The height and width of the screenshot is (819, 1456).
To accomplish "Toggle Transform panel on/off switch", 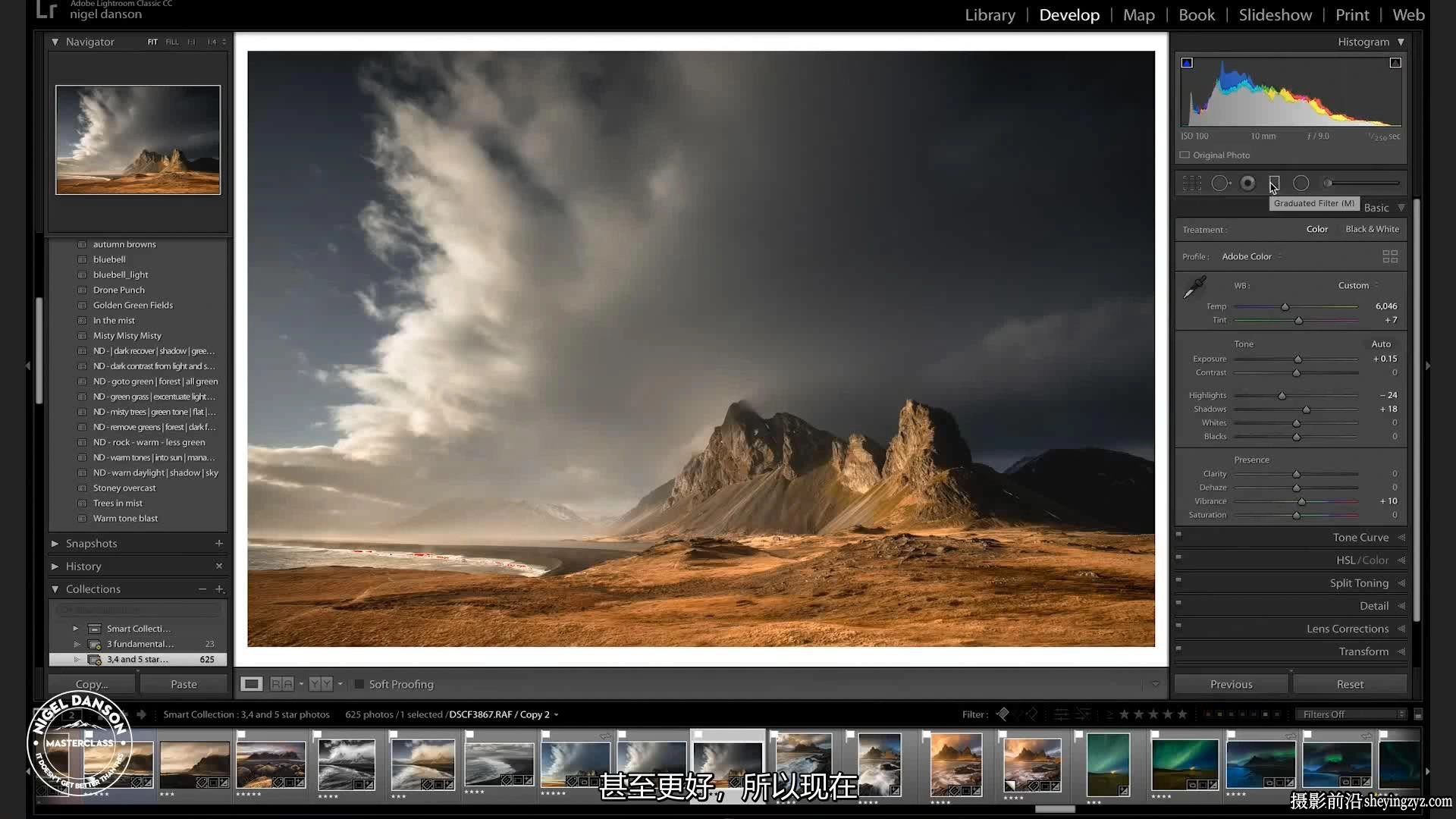I will point(1178,648).
